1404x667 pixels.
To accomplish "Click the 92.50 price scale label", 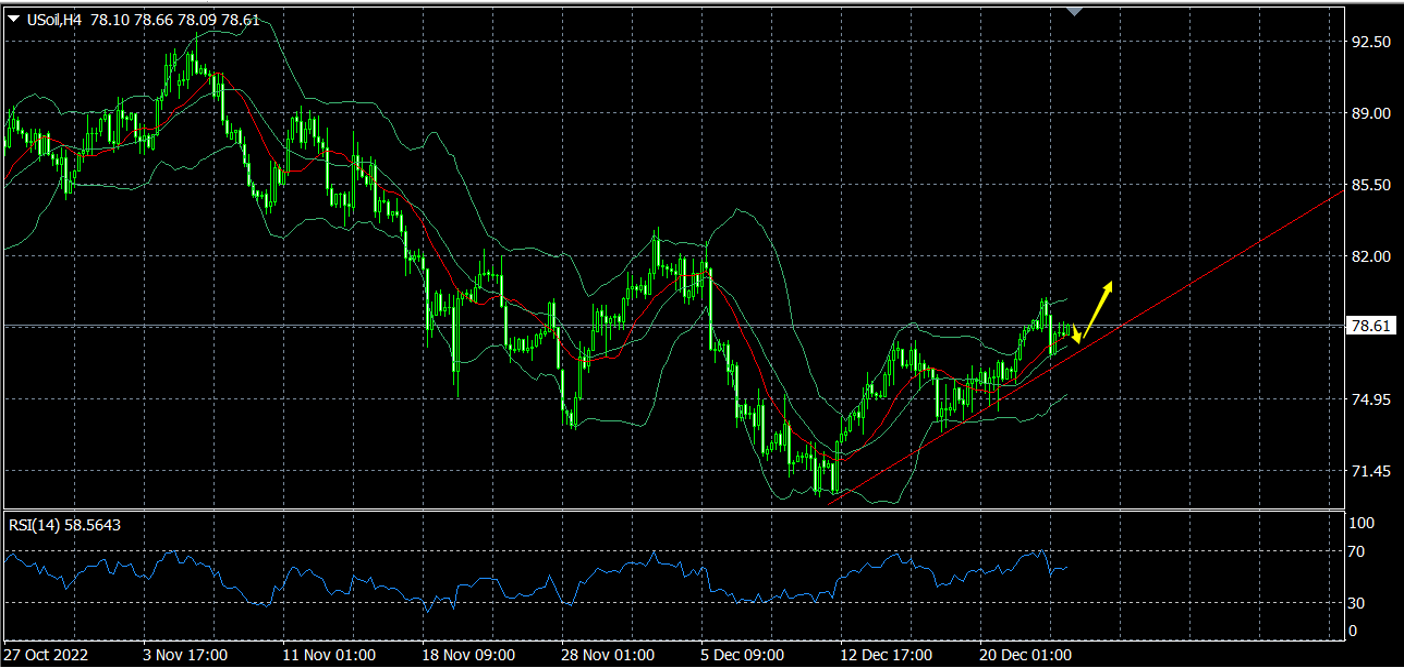I will pyautogui.click(x=1370, y=42).
